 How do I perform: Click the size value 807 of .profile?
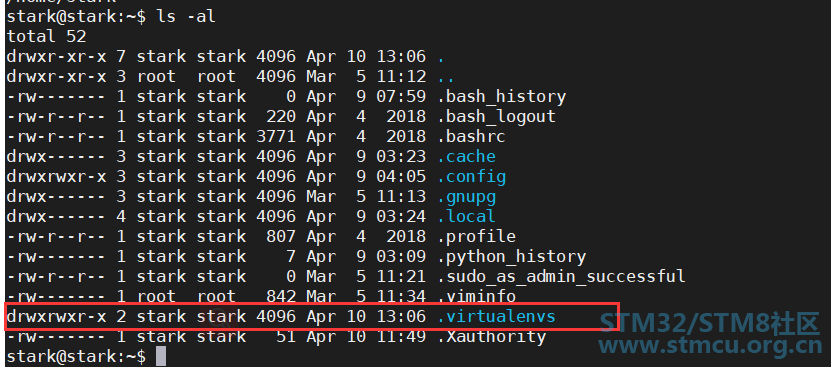click(x=280, y=236)
